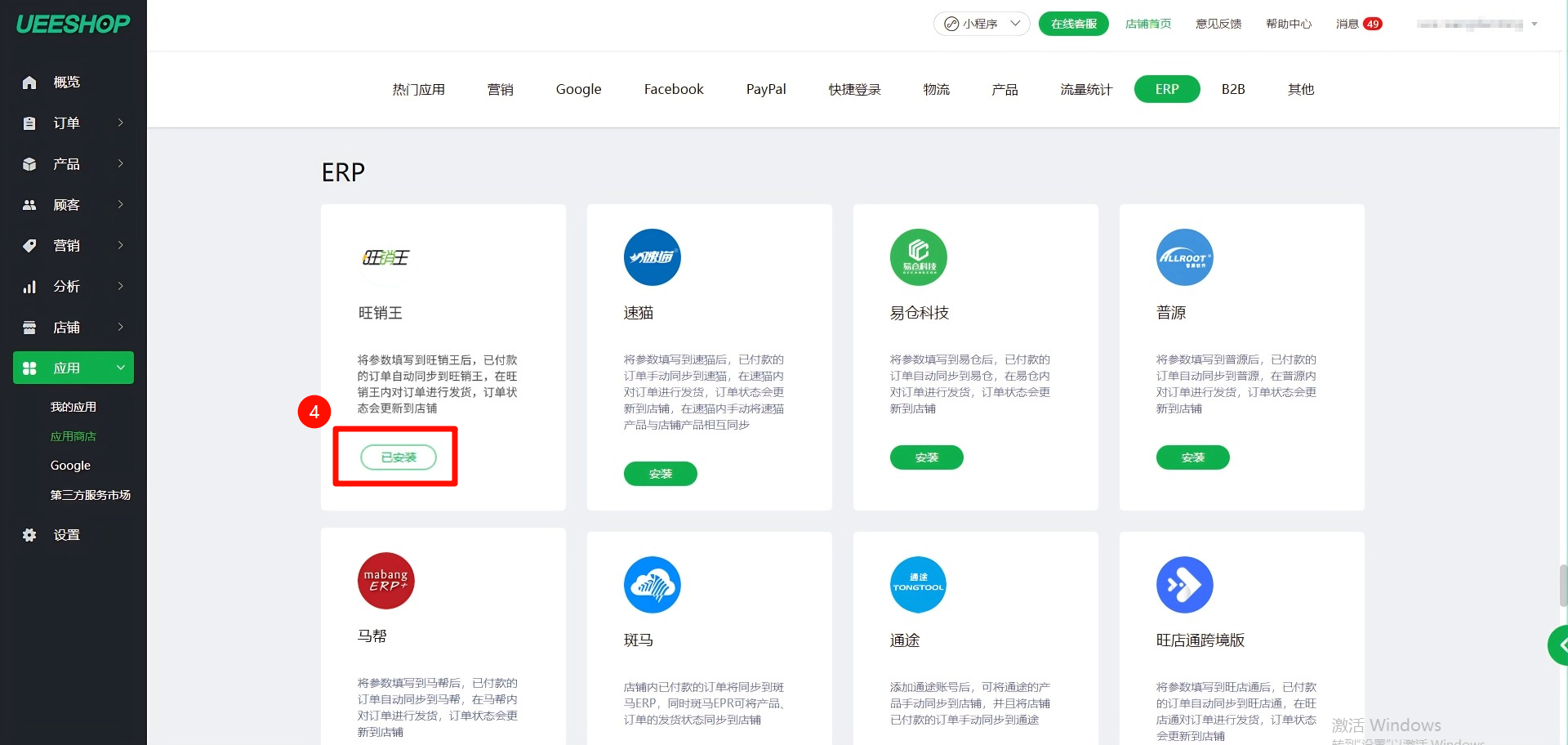
Task: Click the 易仓科技 green round logo
Action: click(x=919, y=257)
